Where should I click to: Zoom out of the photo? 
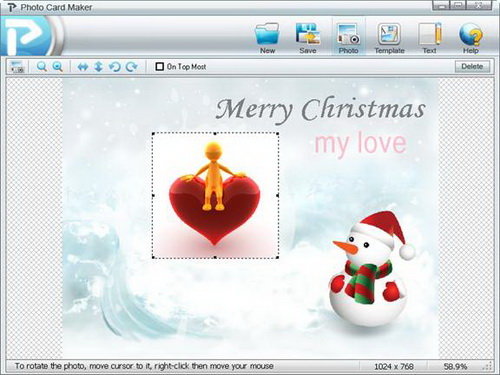click(x=58, y=67)
